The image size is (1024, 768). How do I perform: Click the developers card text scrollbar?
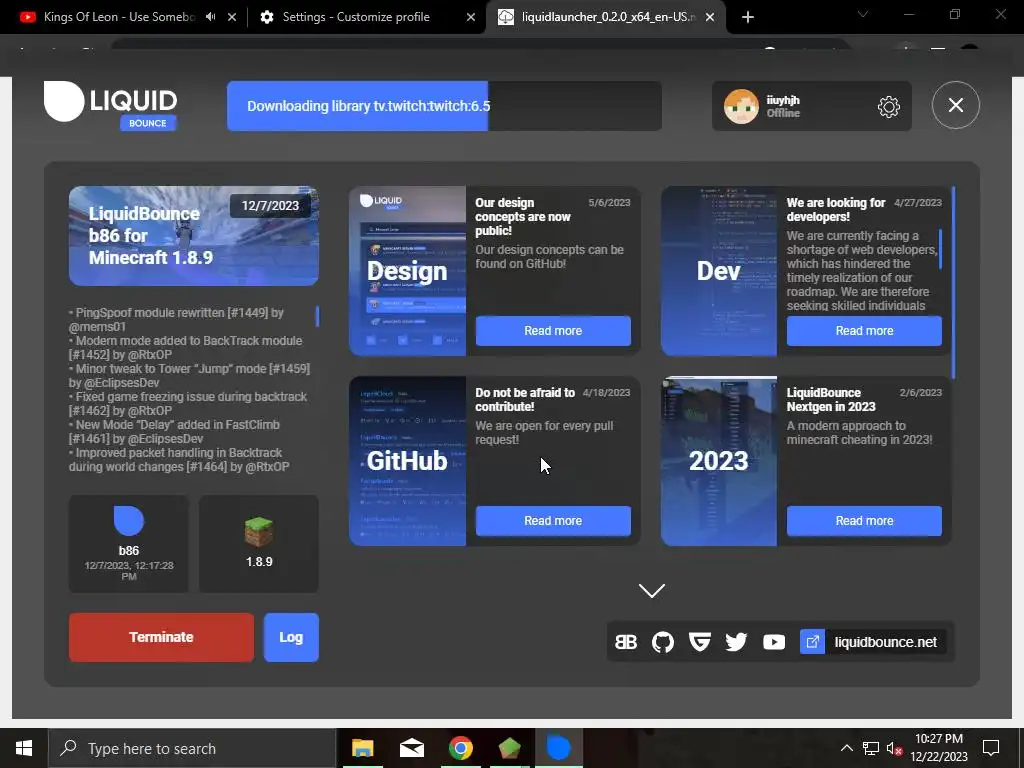(940, 249)
